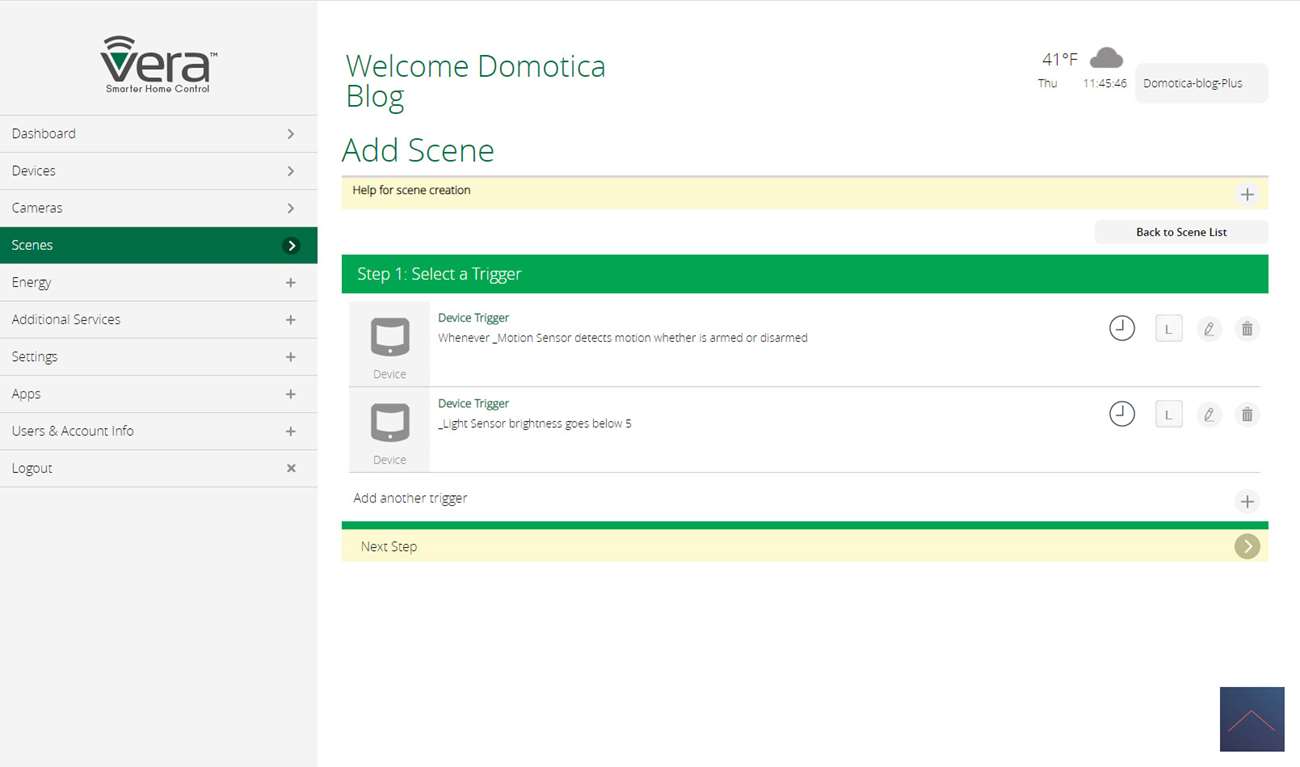
Task: Click the Luup code icon for Motion Sensor trigger
Action: point(1168,328)
